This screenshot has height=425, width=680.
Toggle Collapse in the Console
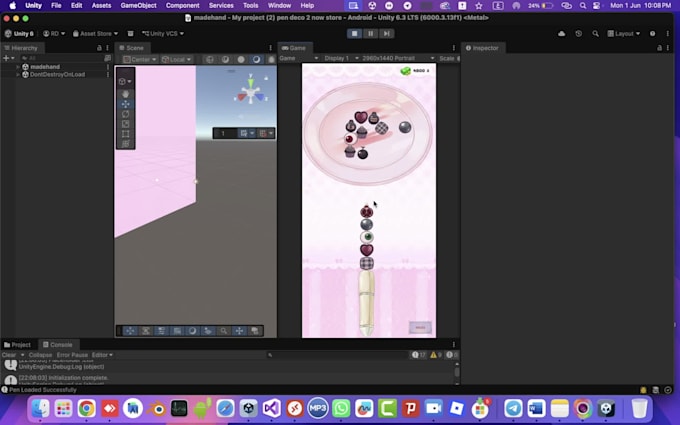pos(40,355)
